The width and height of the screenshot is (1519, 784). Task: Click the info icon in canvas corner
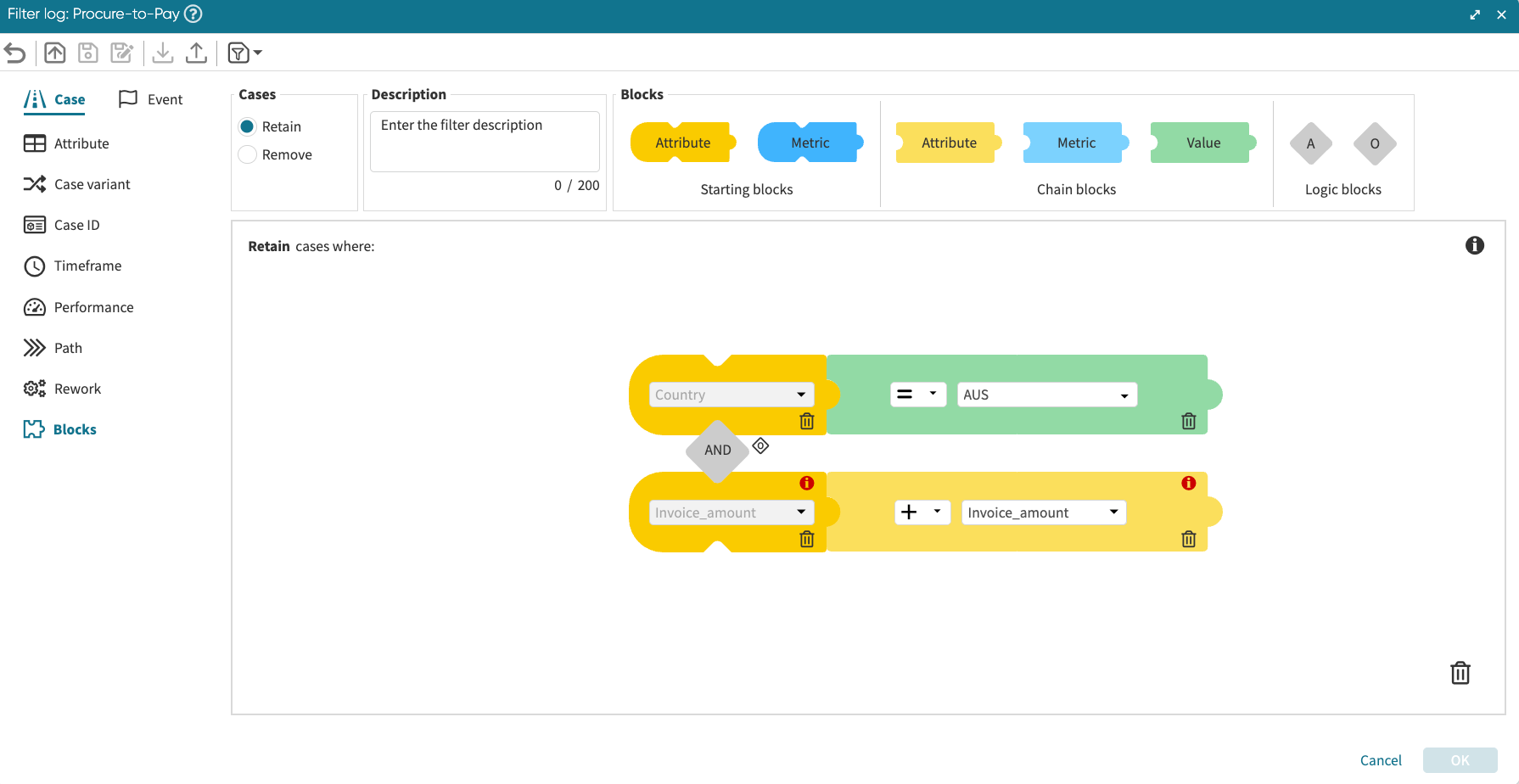pyautogui.click(x=1474, y=245)
